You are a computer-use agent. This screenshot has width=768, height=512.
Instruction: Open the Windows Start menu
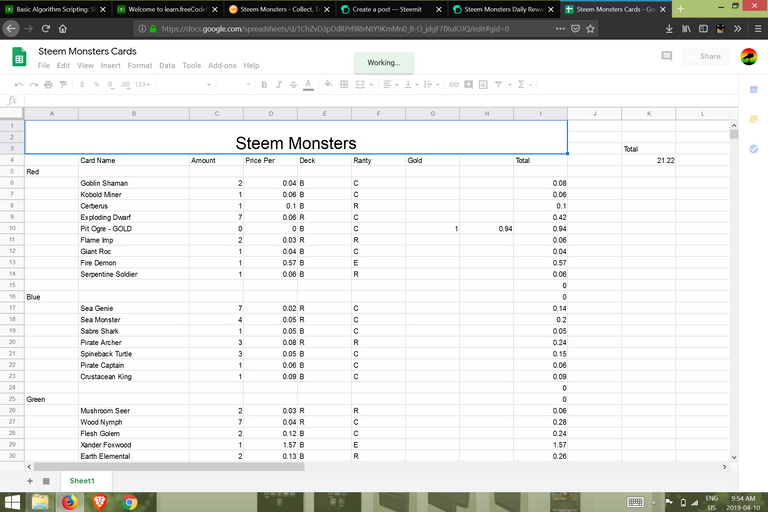[x=12, y=502]
